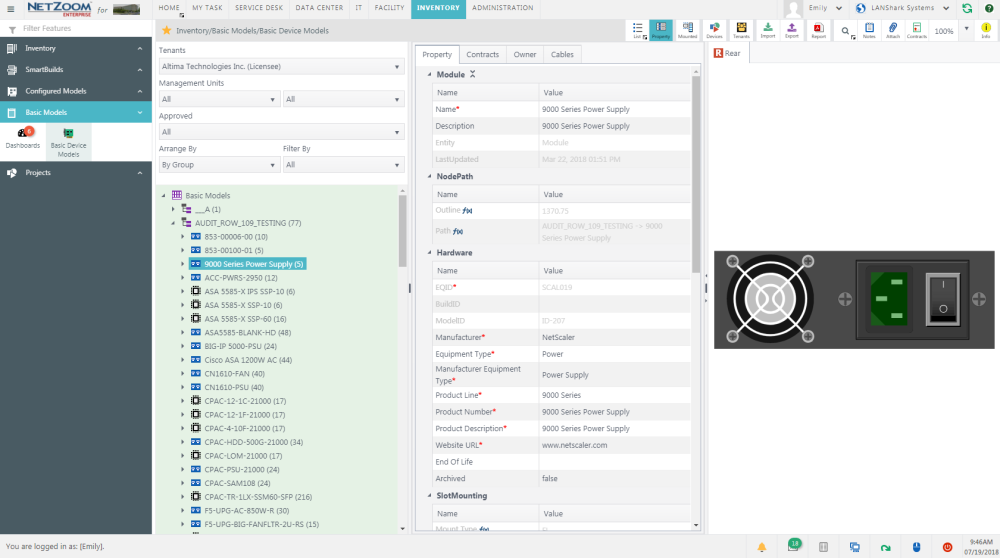This screenshot has width=1000, height=558.
Task: Expand the Projects sidebar section
Action: [x=76, y=173]
